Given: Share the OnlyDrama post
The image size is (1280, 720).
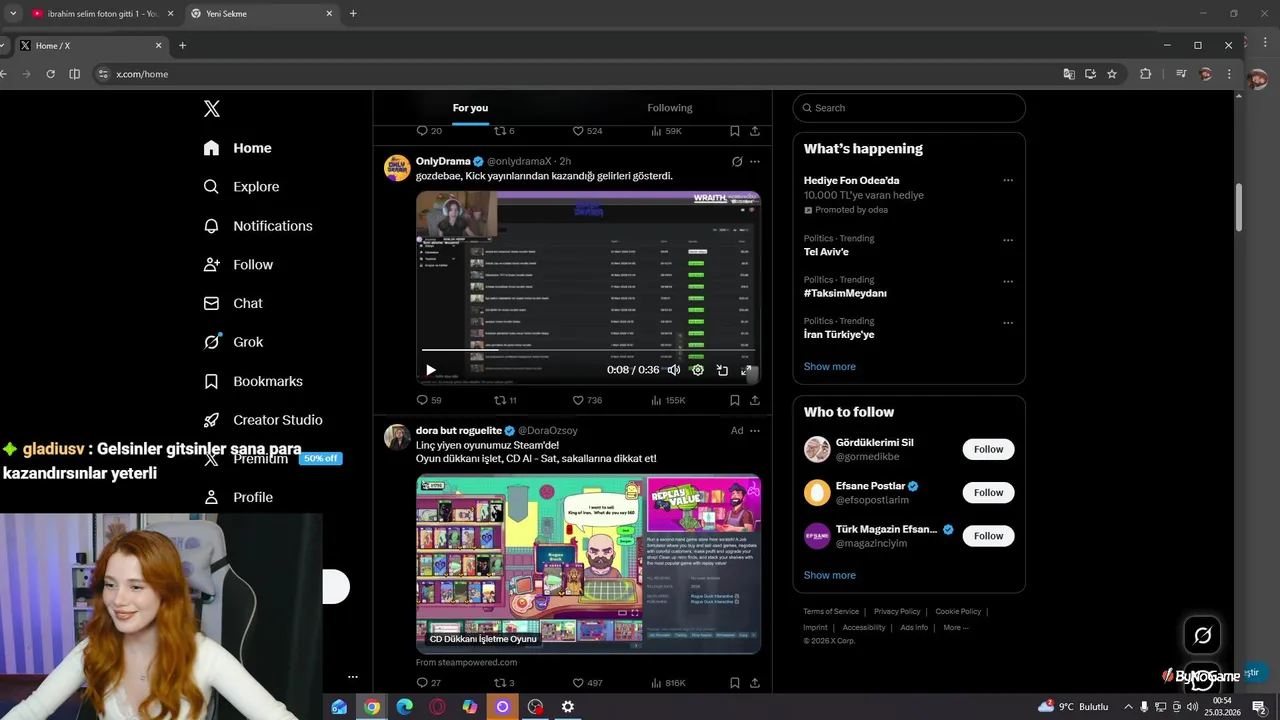Looking at the screenshot, I should (x=755, y=400).
